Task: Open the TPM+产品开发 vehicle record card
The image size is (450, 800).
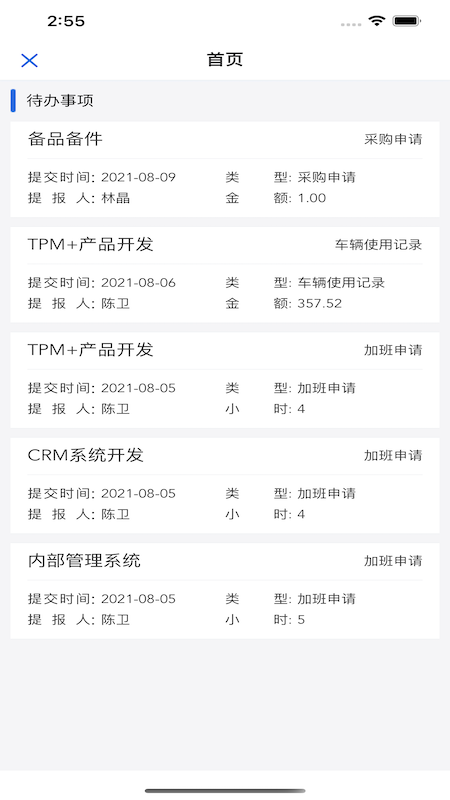Action: pos(224,275)
